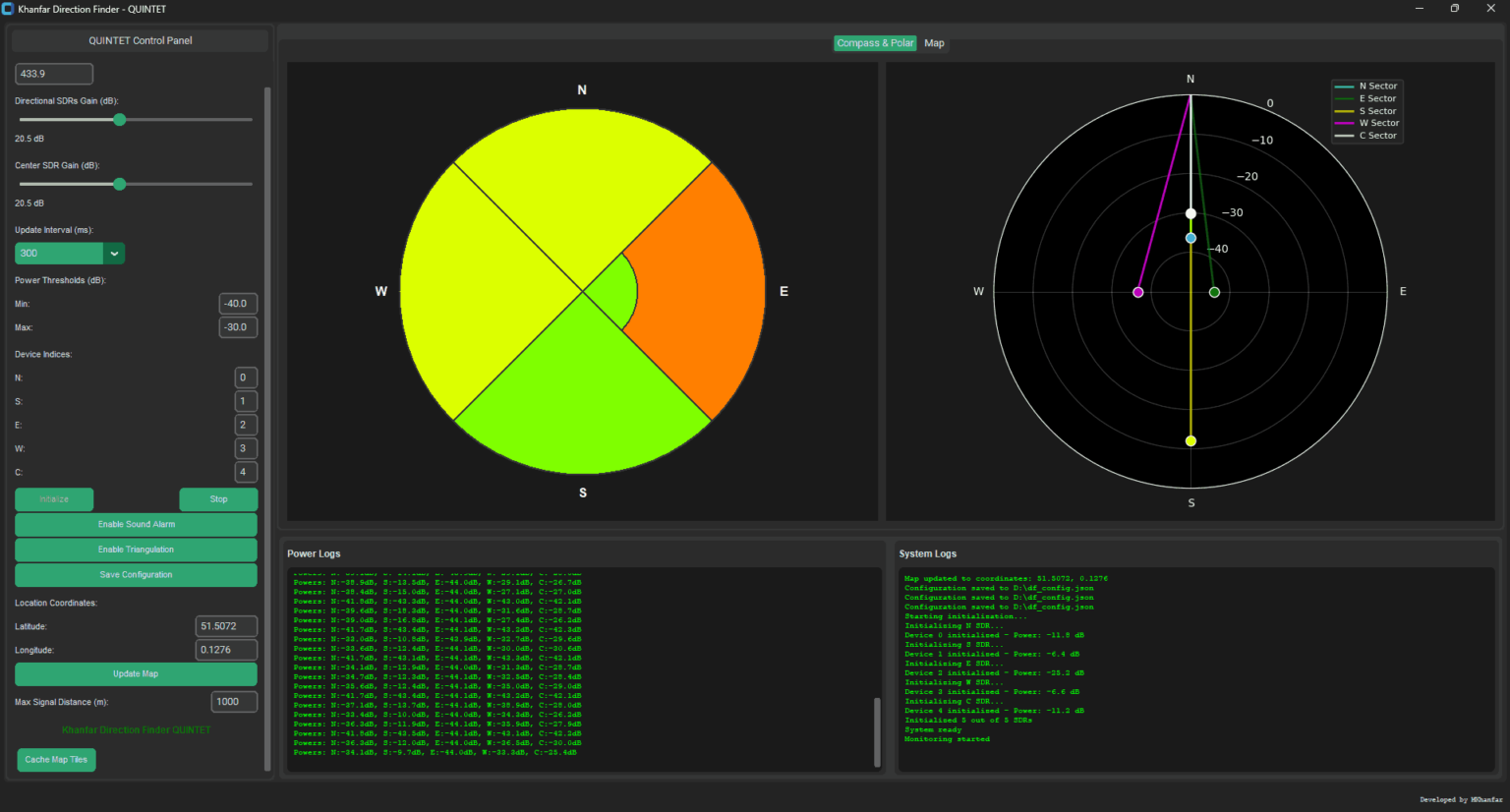Select the white C Sector marker on polar plot

(1191, 213)
